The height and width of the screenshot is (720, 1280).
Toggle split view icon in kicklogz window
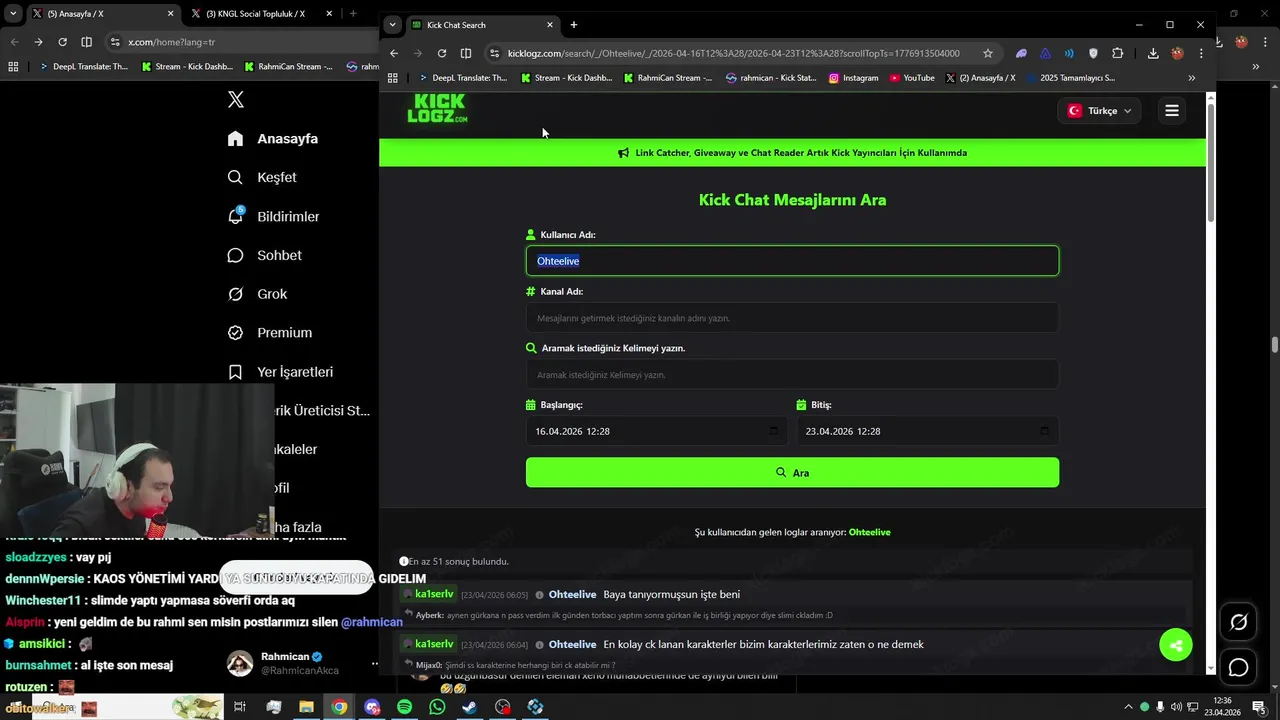[466, 53]
